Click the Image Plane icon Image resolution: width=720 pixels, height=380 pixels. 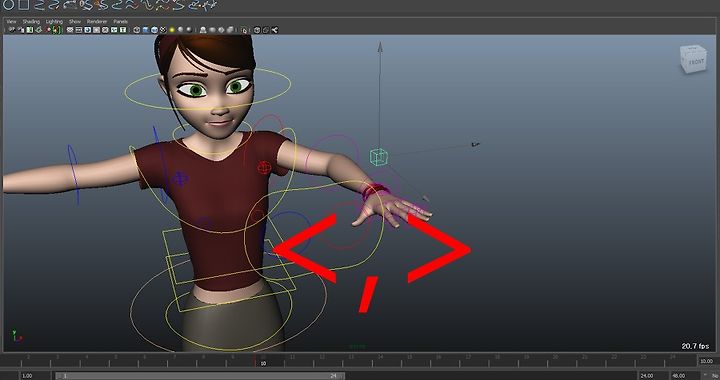coord(39,30)
